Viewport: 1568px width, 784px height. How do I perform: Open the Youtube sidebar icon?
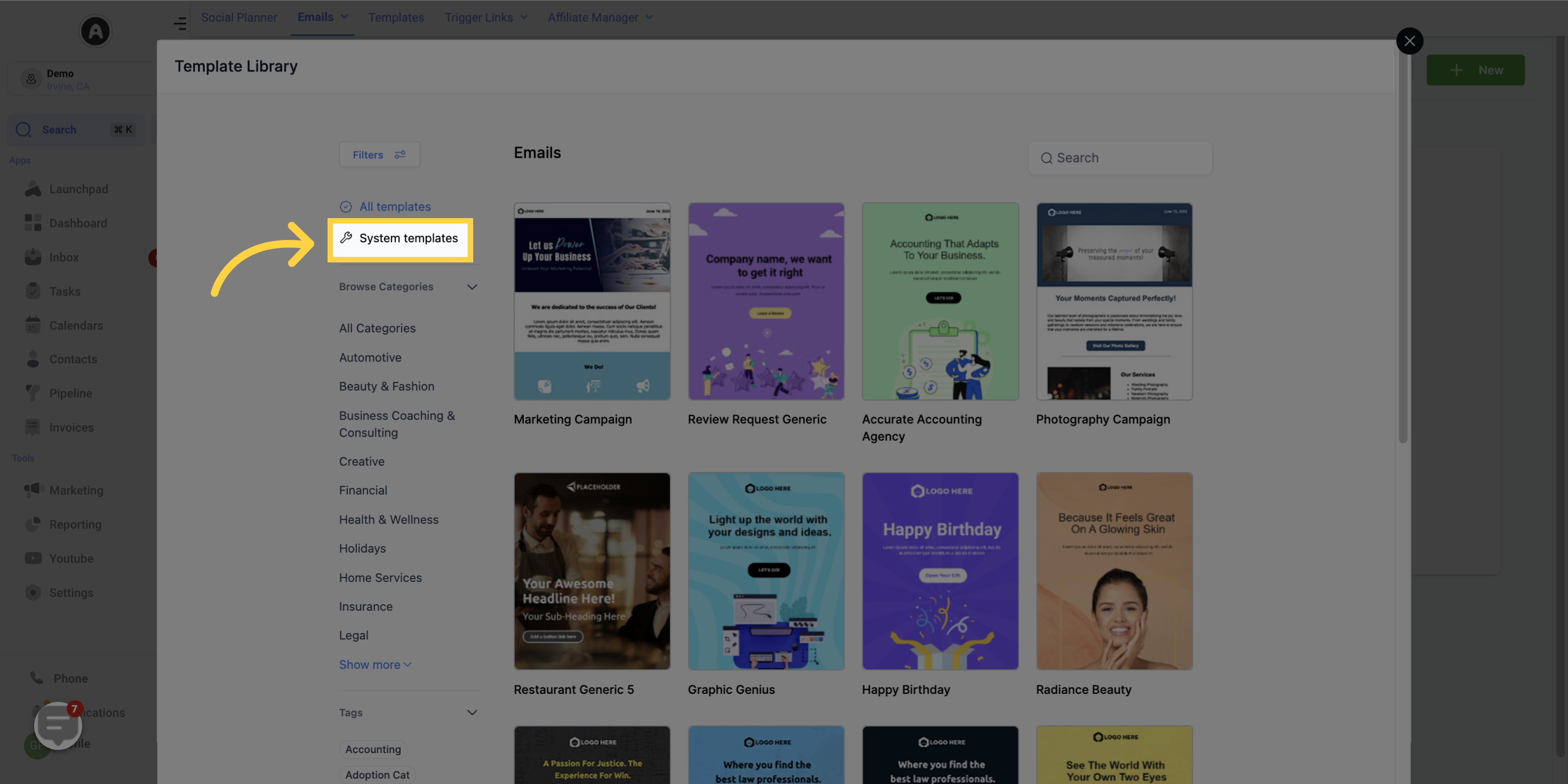coord(33,558)
